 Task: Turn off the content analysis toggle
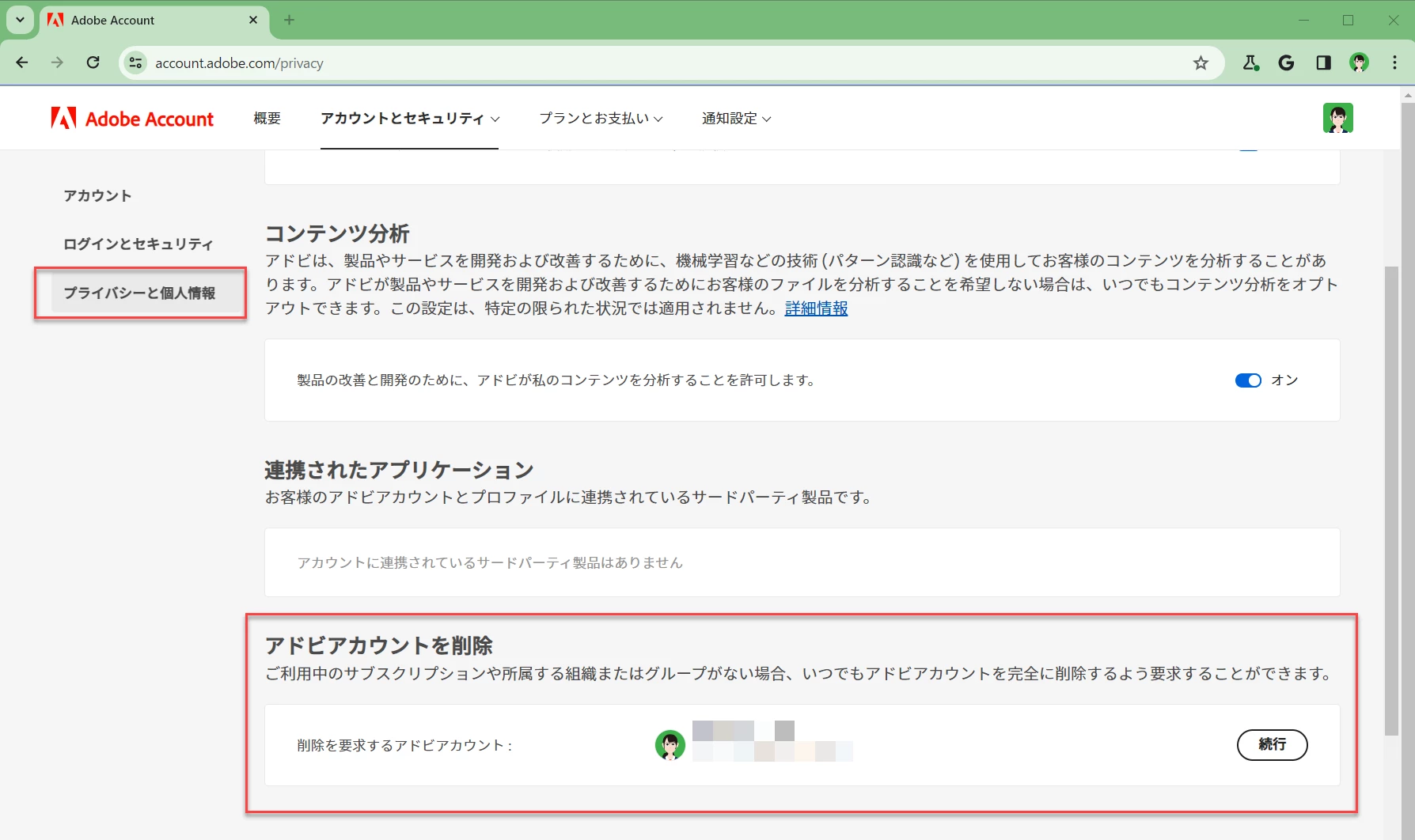point(1248,380)
